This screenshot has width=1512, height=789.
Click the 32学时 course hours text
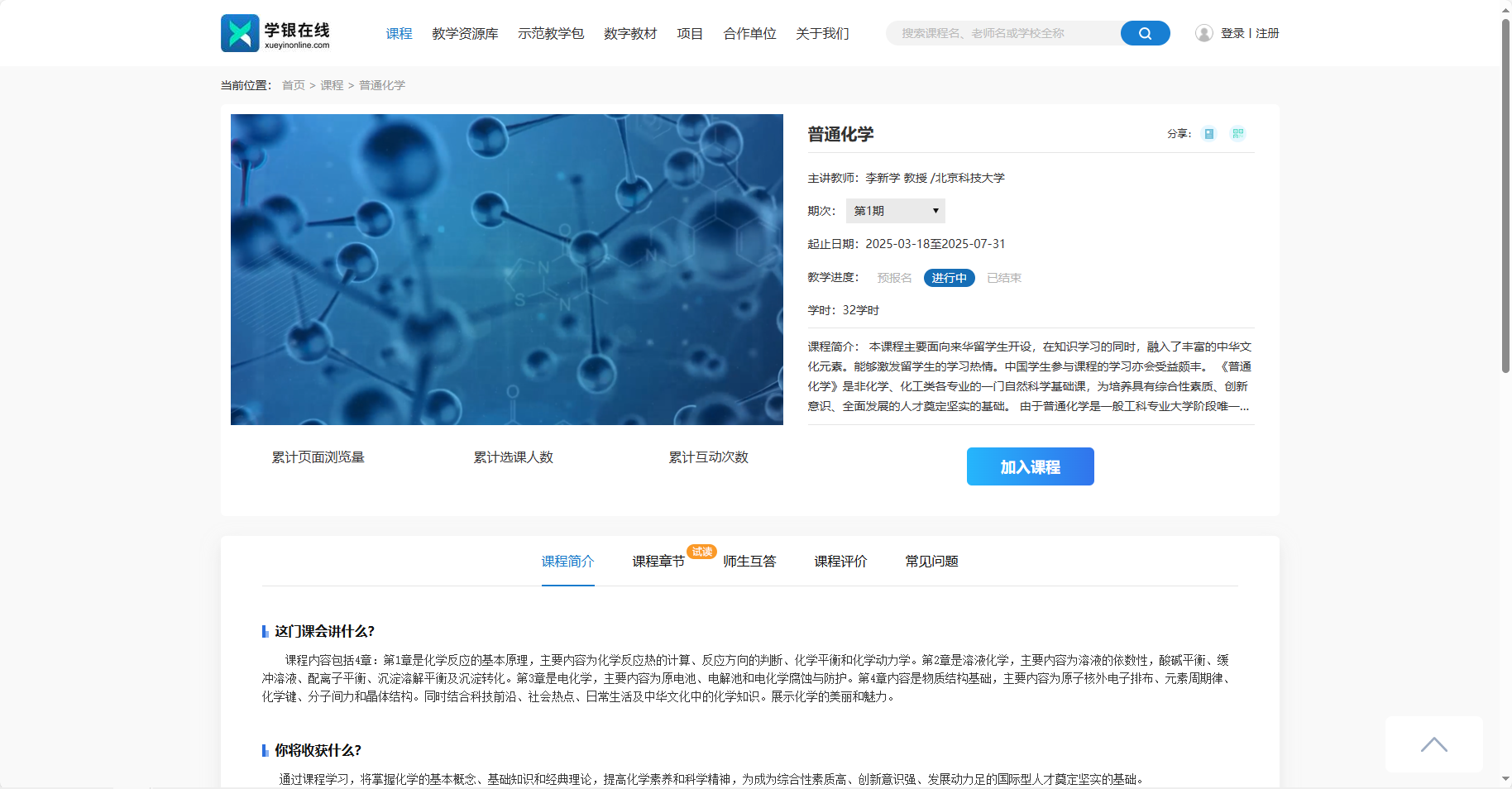tap(860, 310)
